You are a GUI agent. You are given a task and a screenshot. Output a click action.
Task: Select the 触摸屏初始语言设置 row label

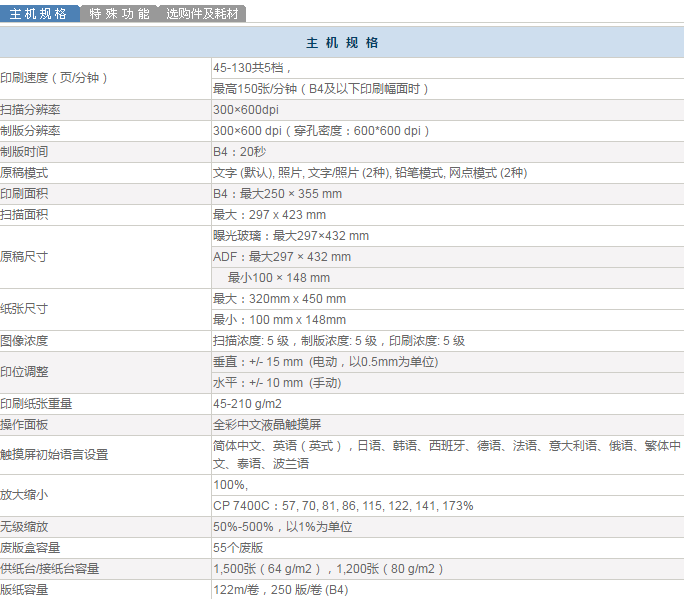(x=54, y=455)
